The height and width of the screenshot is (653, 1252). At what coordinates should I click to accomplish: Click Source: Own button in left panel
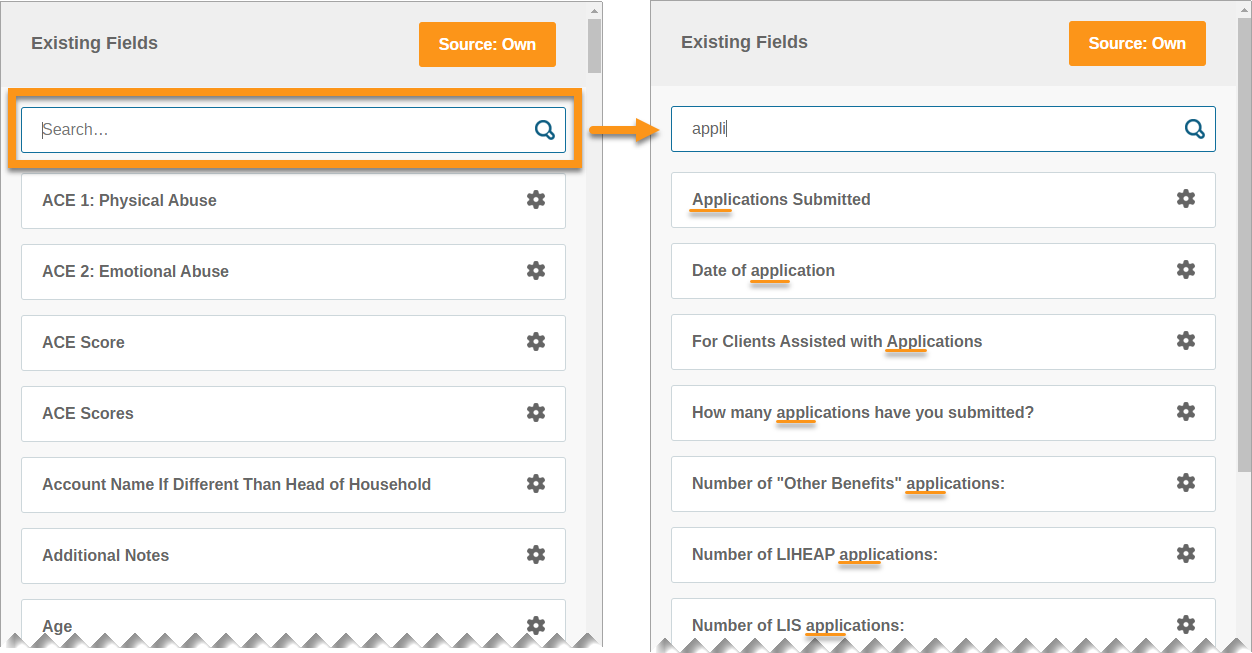point(487,44)
